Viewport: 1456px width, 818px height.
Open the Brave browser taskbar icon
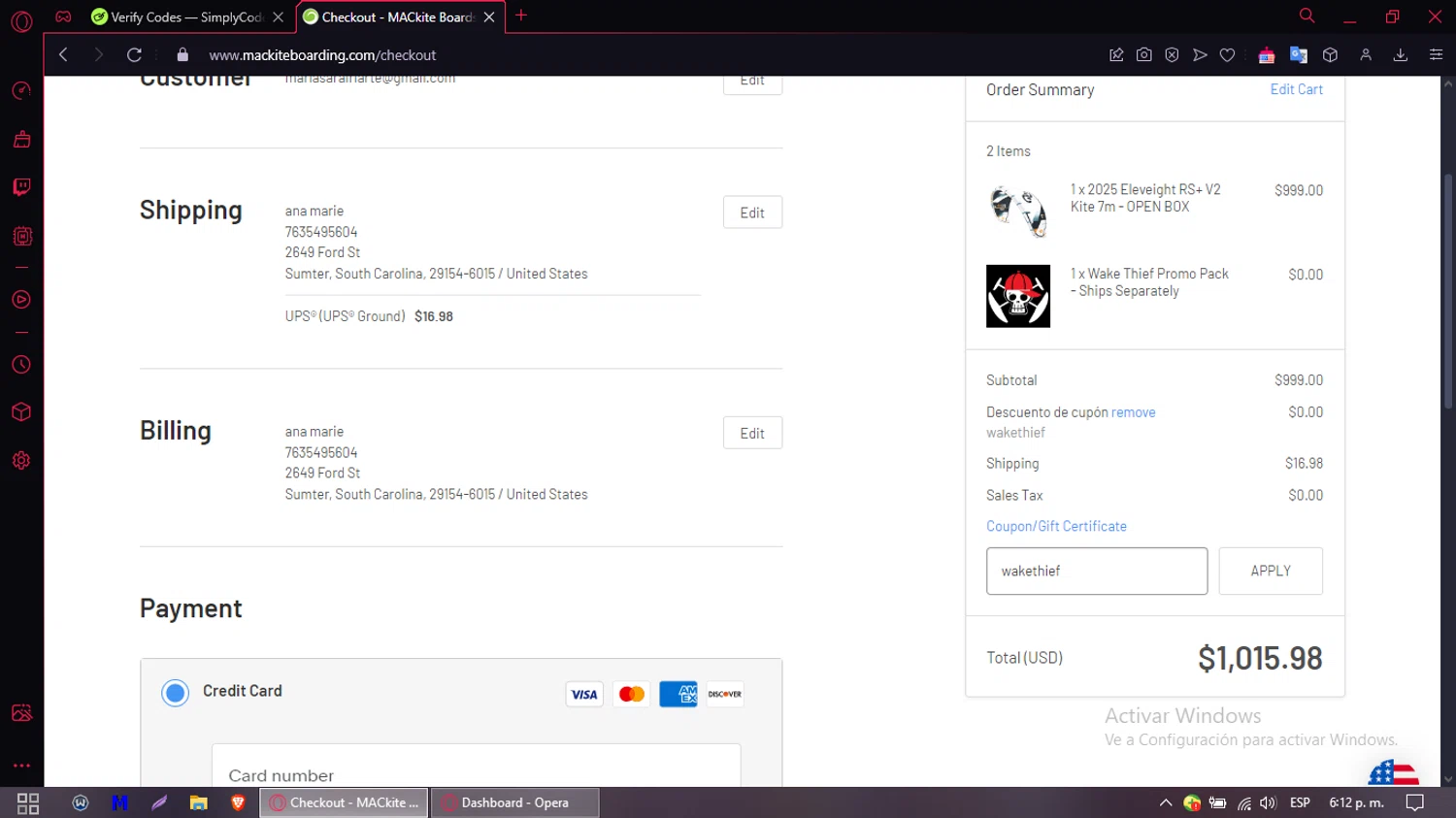pyautogui.click(x=238, y=802)
